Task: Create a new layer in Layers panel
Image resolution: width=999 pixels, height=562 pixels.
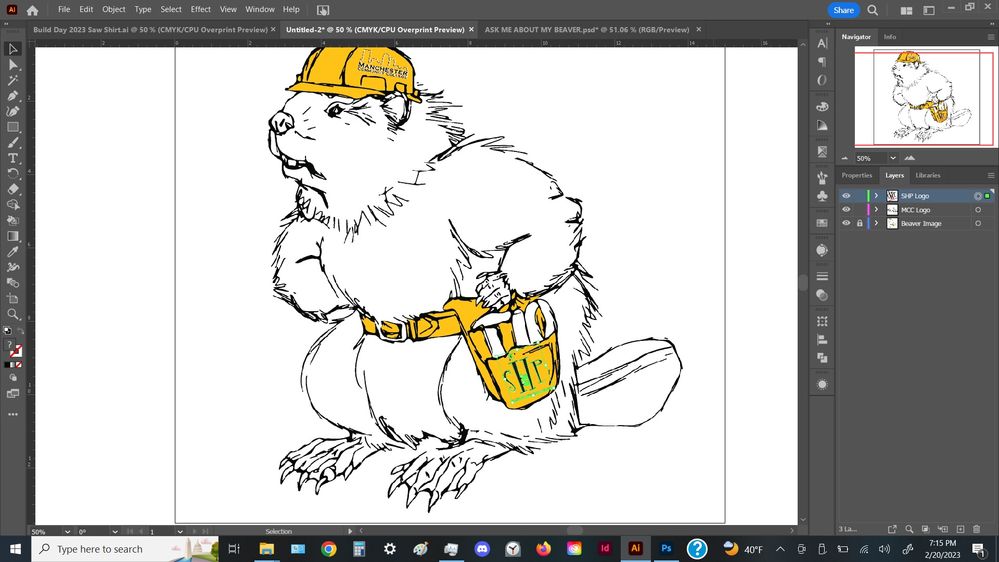Action: [x=960, y=529]
